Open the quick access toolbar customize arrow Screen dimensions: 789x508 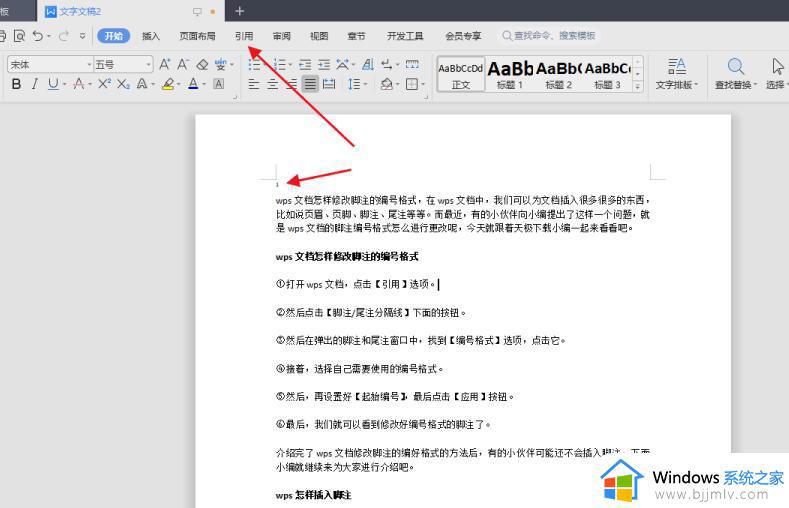83,36
